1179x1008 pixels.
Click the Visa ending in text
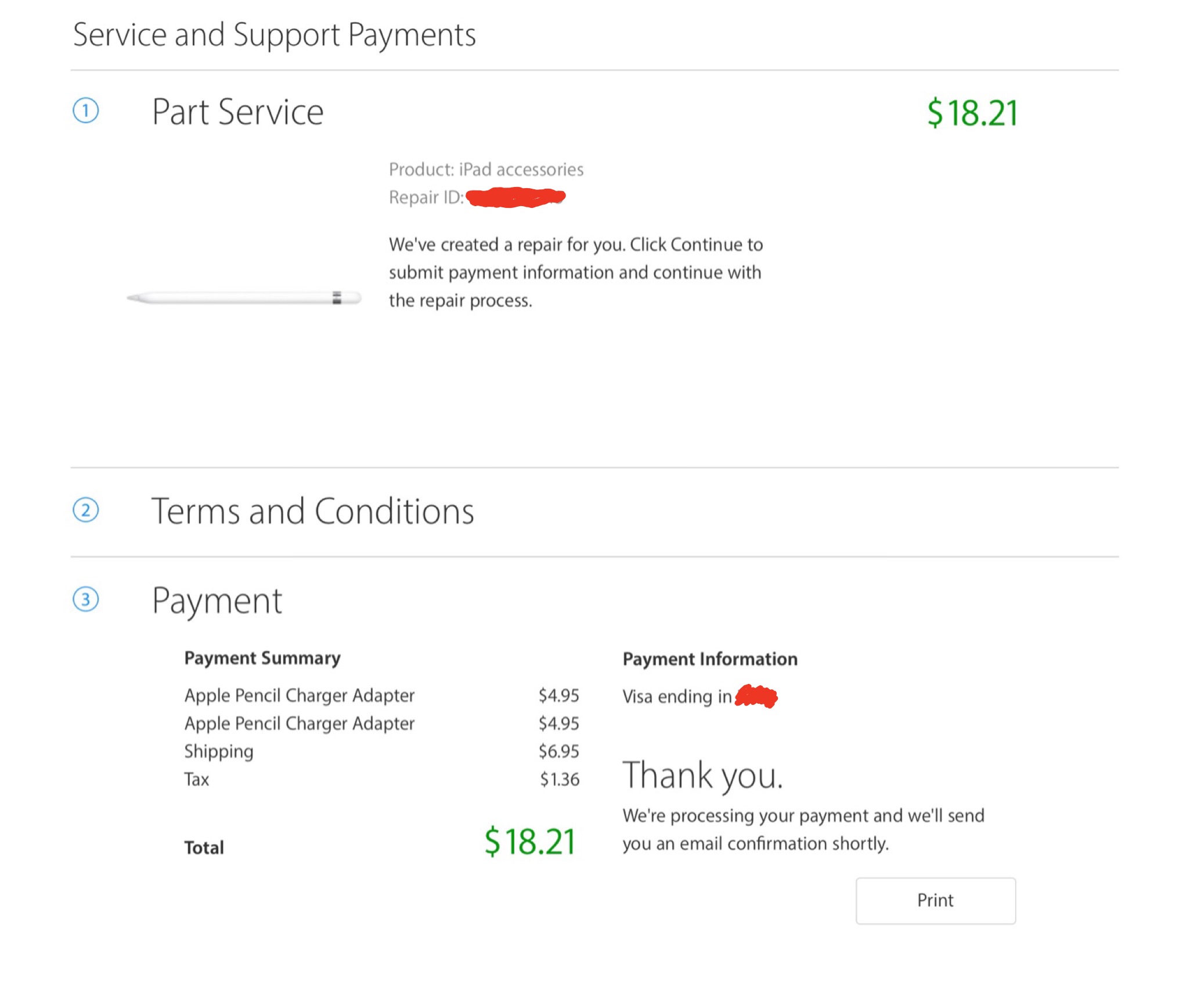click(x=677, y=696)
